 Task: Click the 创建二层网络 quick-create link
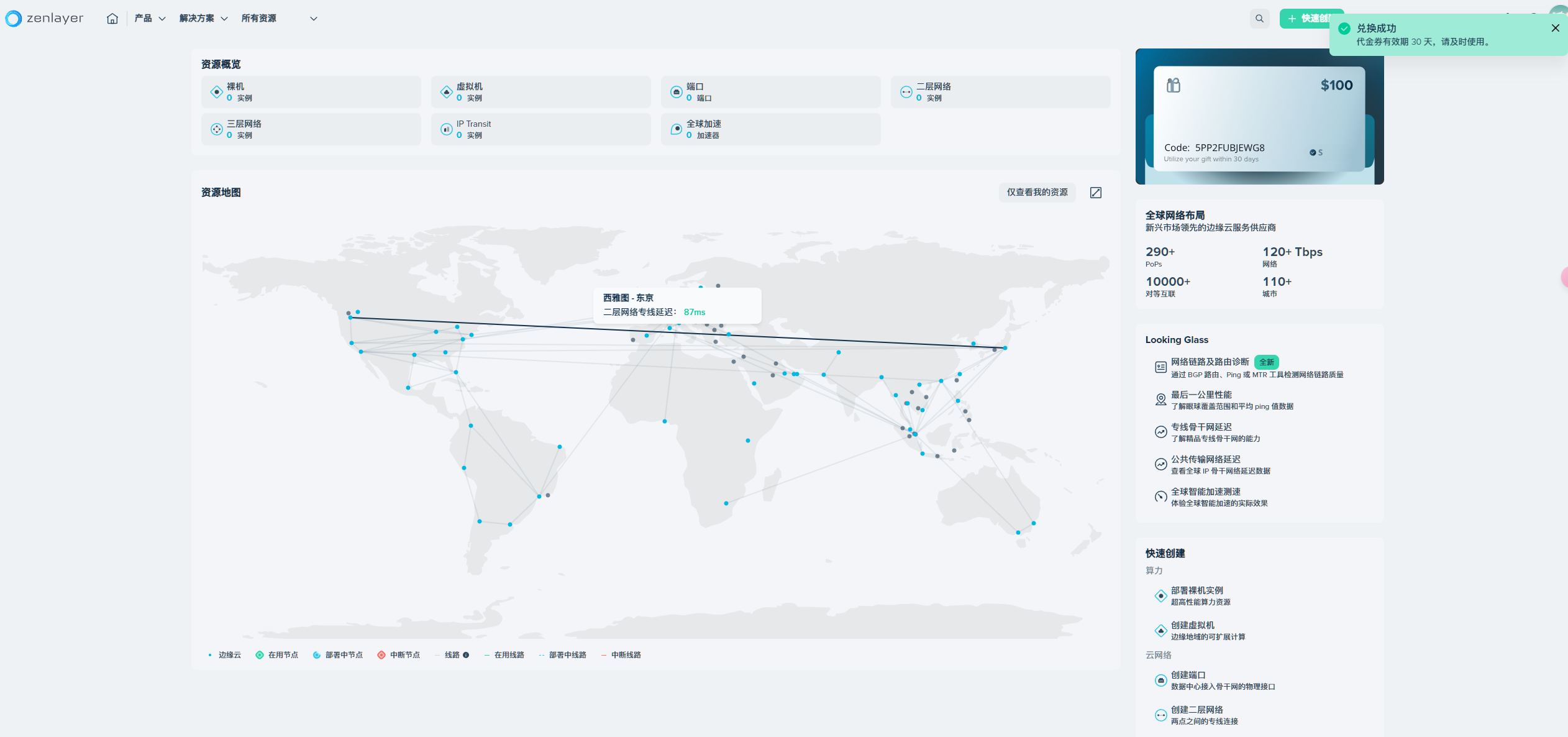[1197, 710]
